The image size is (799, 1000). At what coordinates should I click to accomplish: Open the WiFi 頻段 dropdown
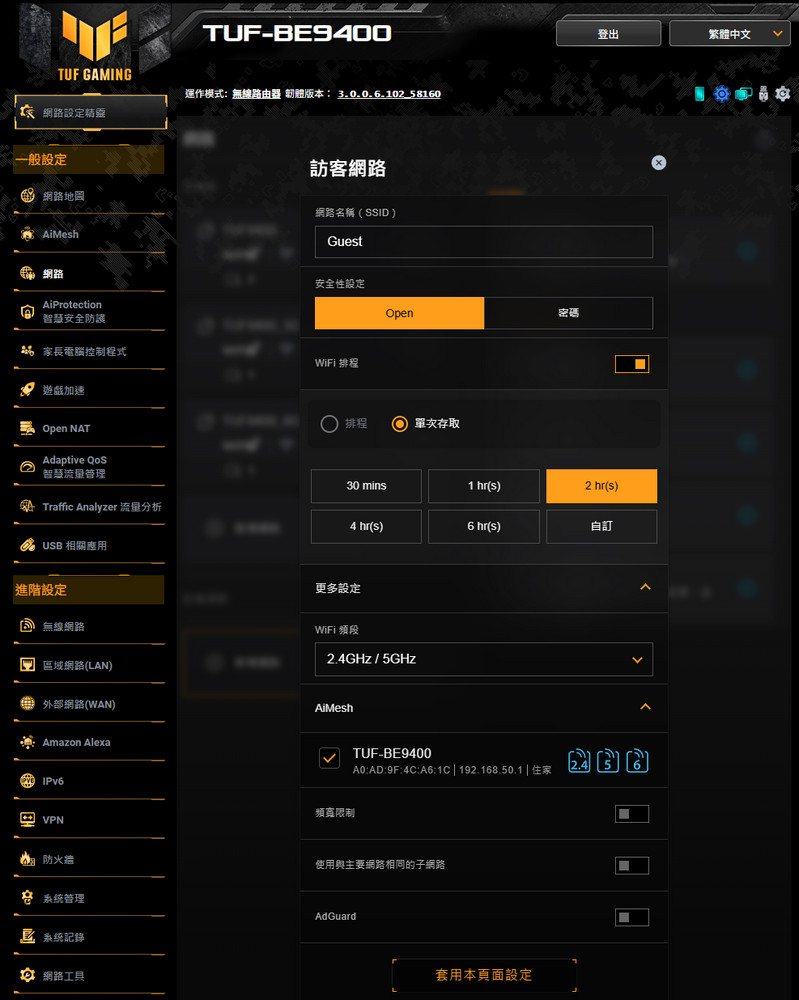[483, 660]
